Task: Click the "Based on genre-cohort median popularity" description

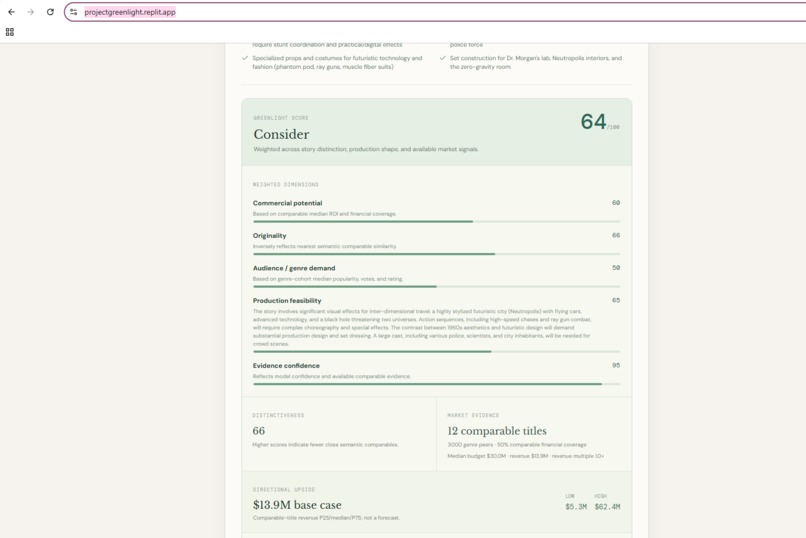Action: click(327, 279)
